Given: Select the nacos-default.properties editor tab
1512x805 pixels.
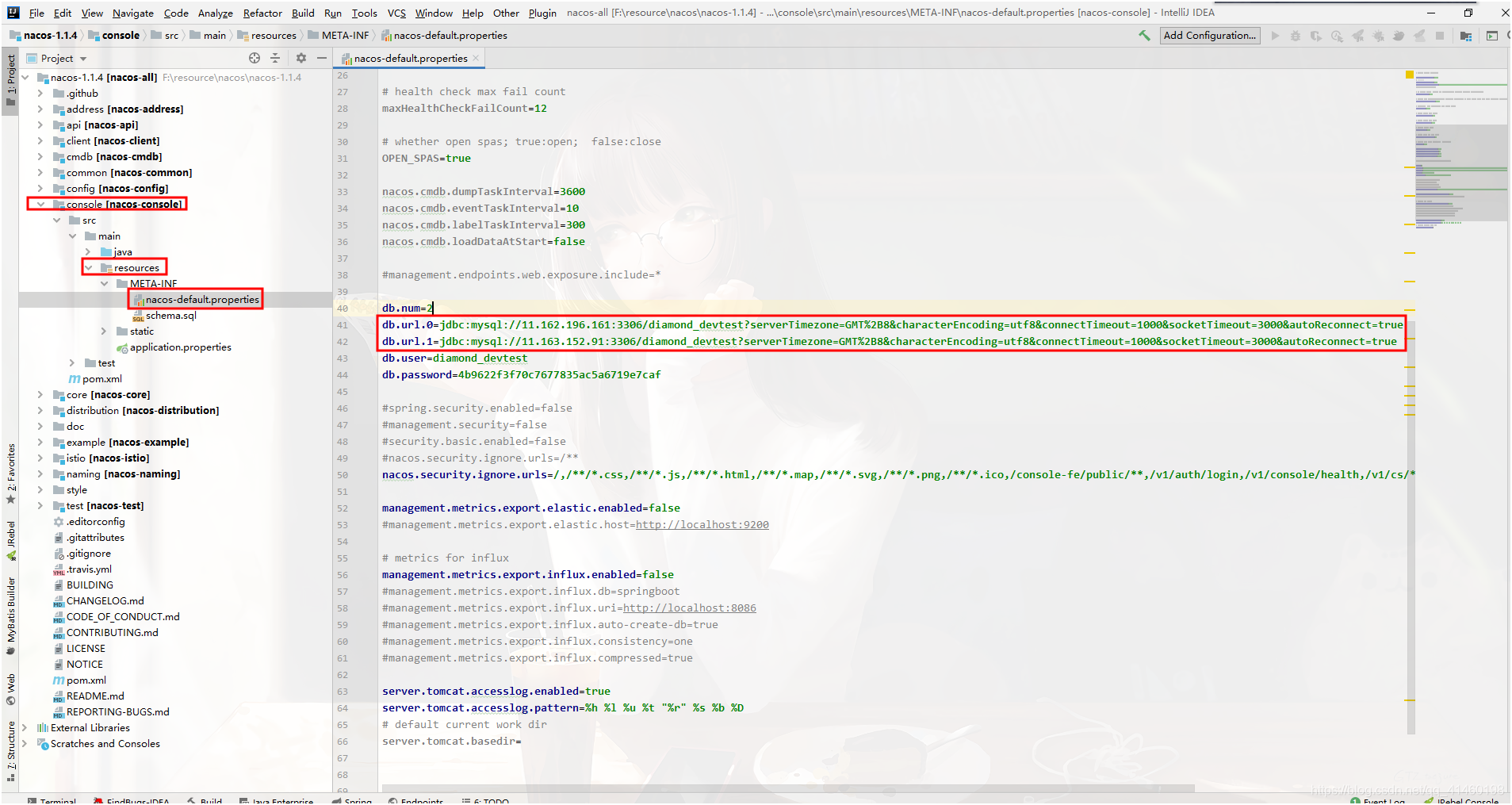Looking at the screenshot, I should [411, 58].
